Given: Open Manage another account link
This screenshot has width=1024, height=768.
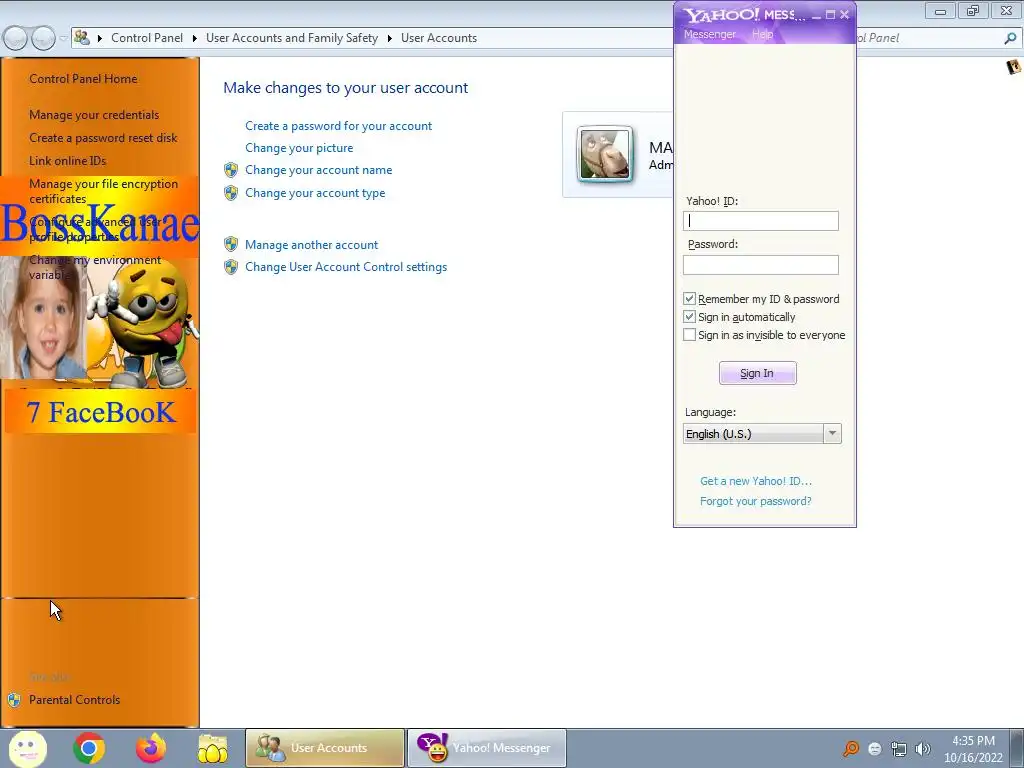Looking at the screenshot, I should point(312,245).
